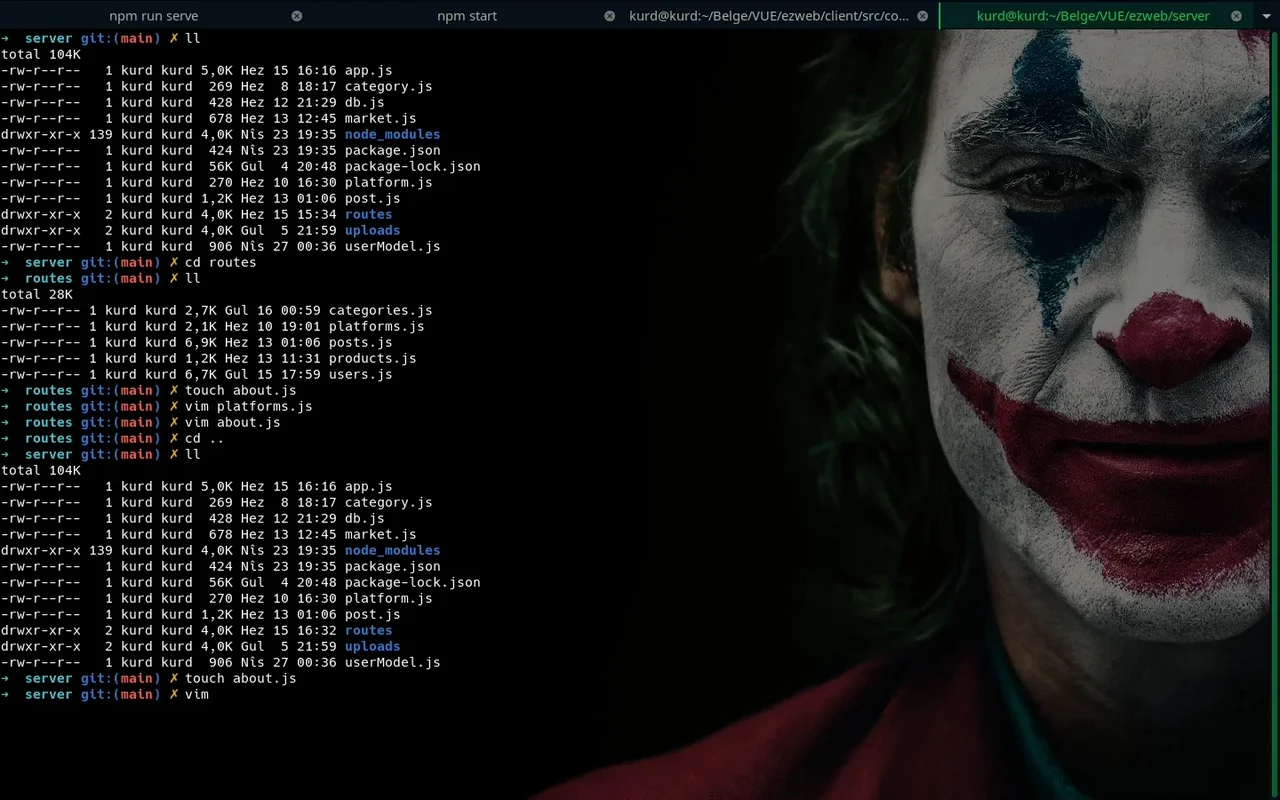
Task: Open the tab list dropdown arrow
Action: coord(1267,16)
